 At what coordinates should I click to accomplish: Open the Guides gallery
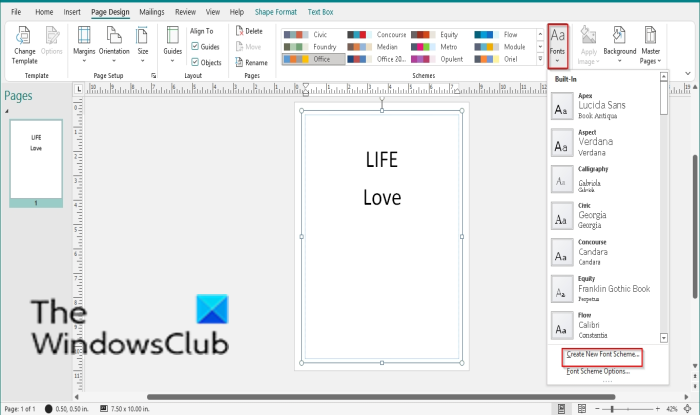172,45
